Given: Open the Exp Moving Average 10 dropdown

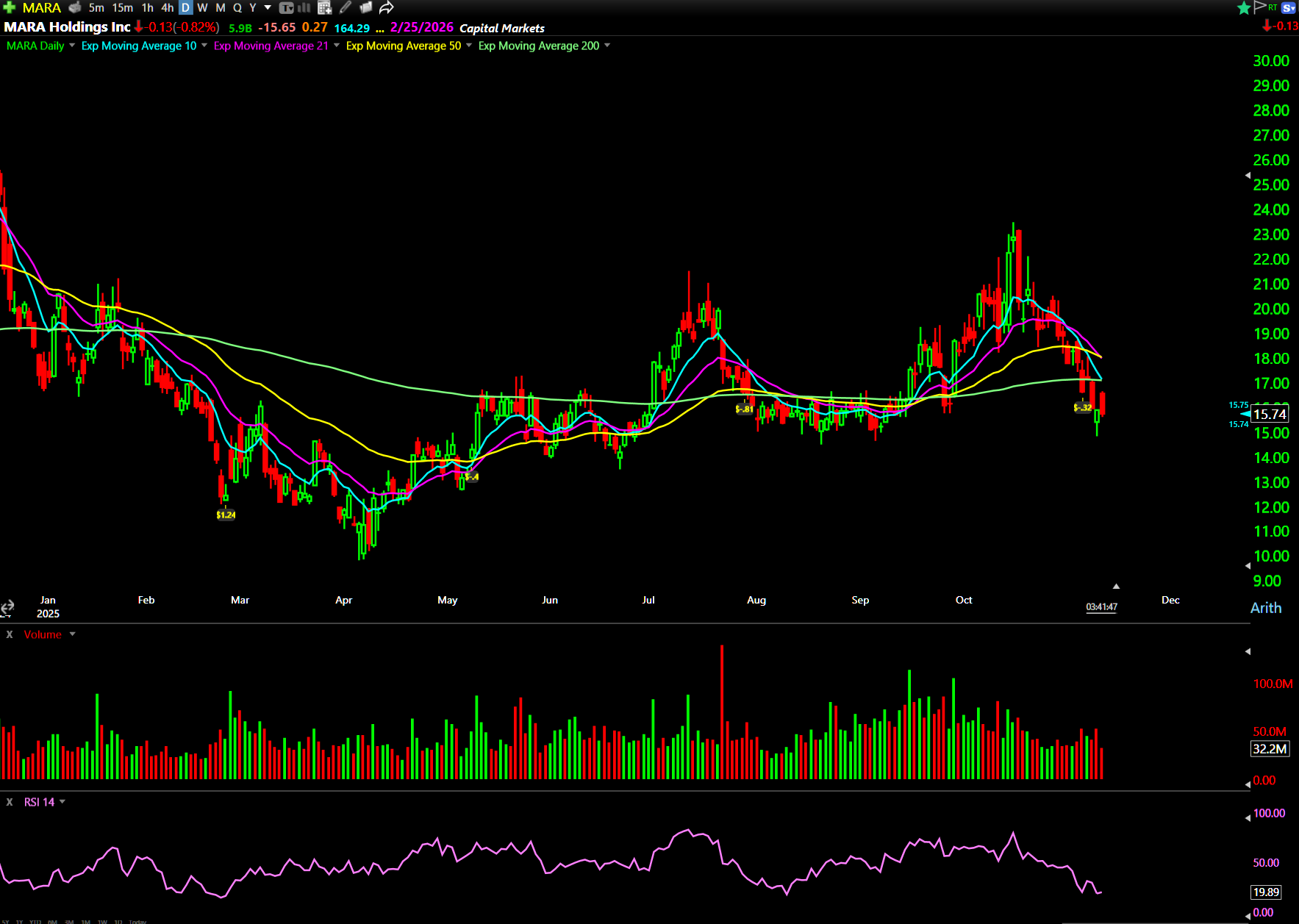Looking at the screenshot, I should point(205,46).
